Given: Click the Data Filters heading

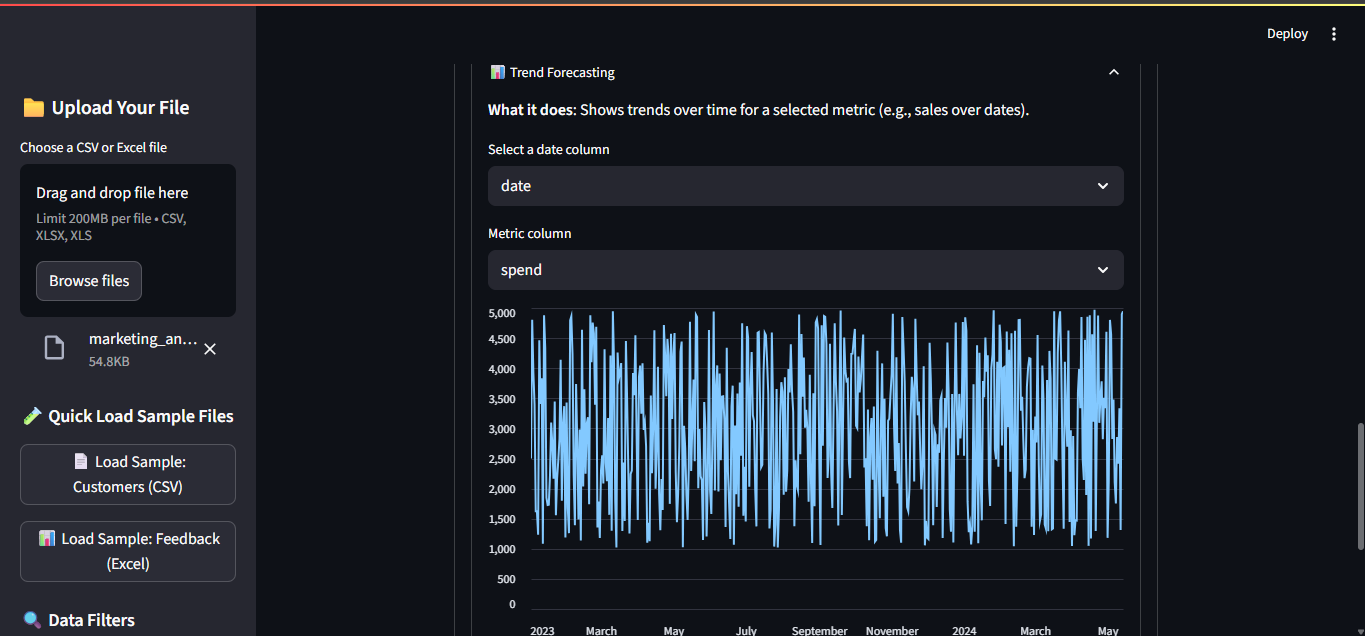Looking at the screenshot, I should [x=91, y=620].
